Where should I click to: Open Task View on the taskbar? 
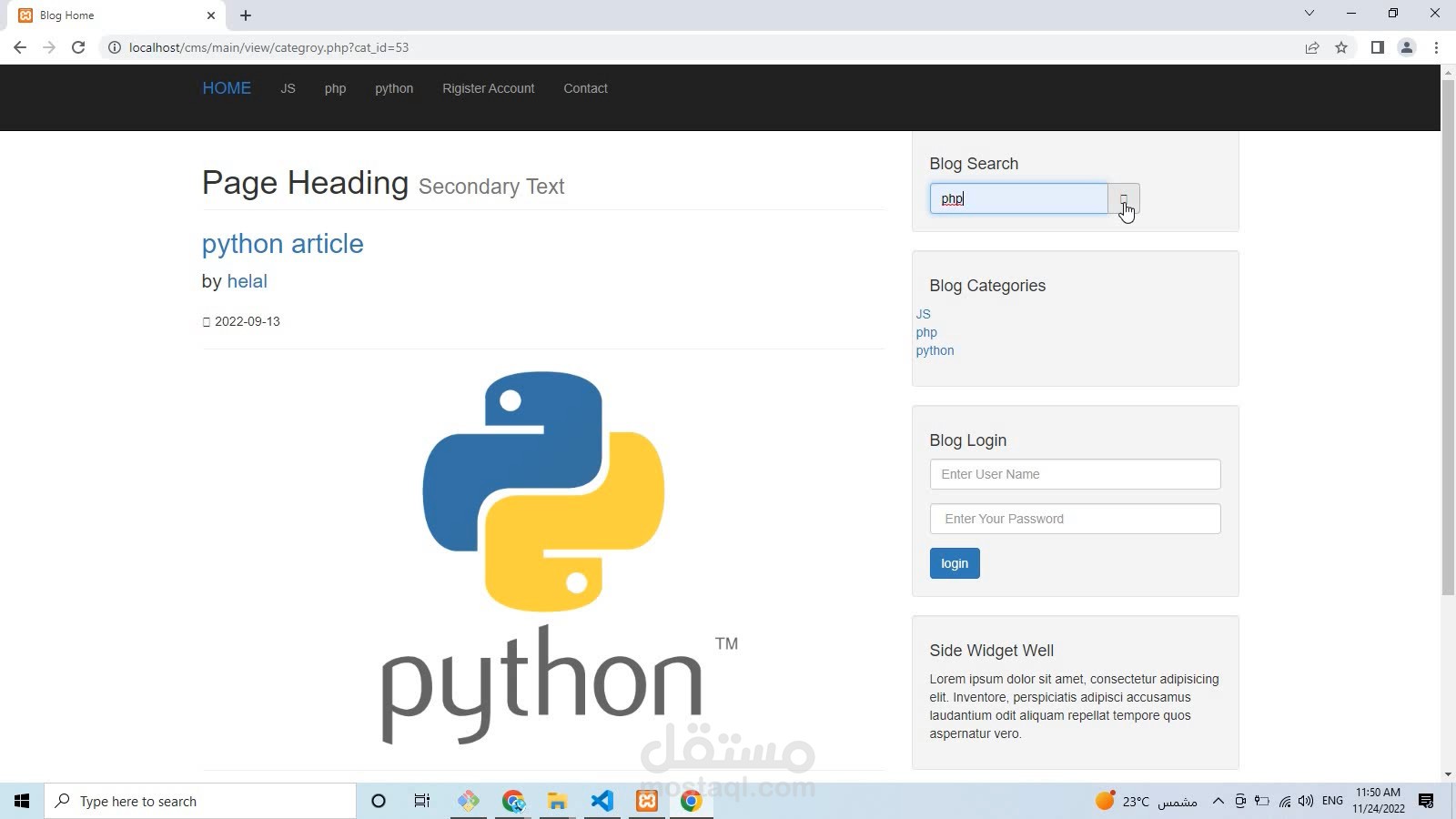[422, 801]
